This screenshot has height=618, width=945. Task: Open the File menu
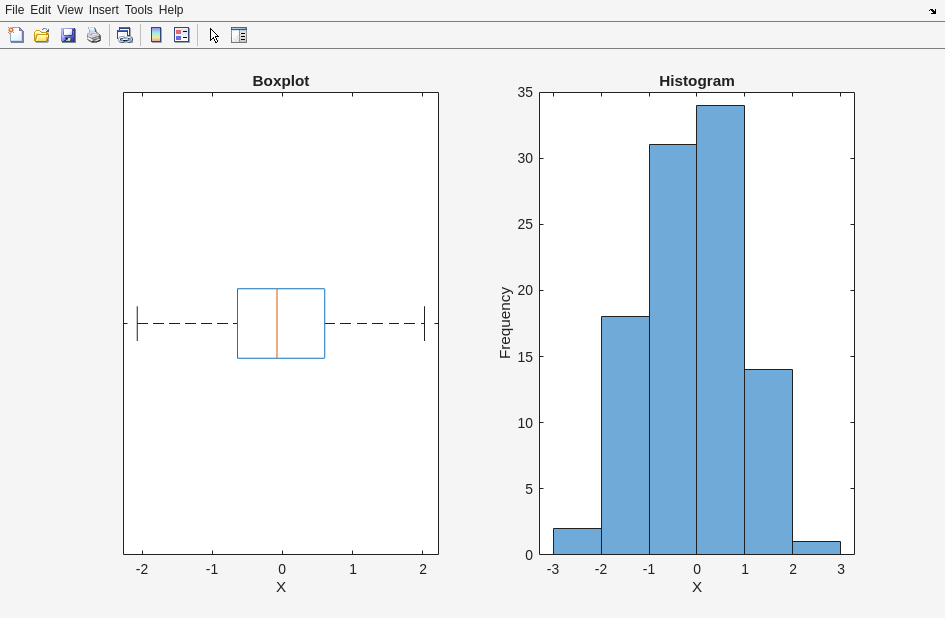pos(14,10)
